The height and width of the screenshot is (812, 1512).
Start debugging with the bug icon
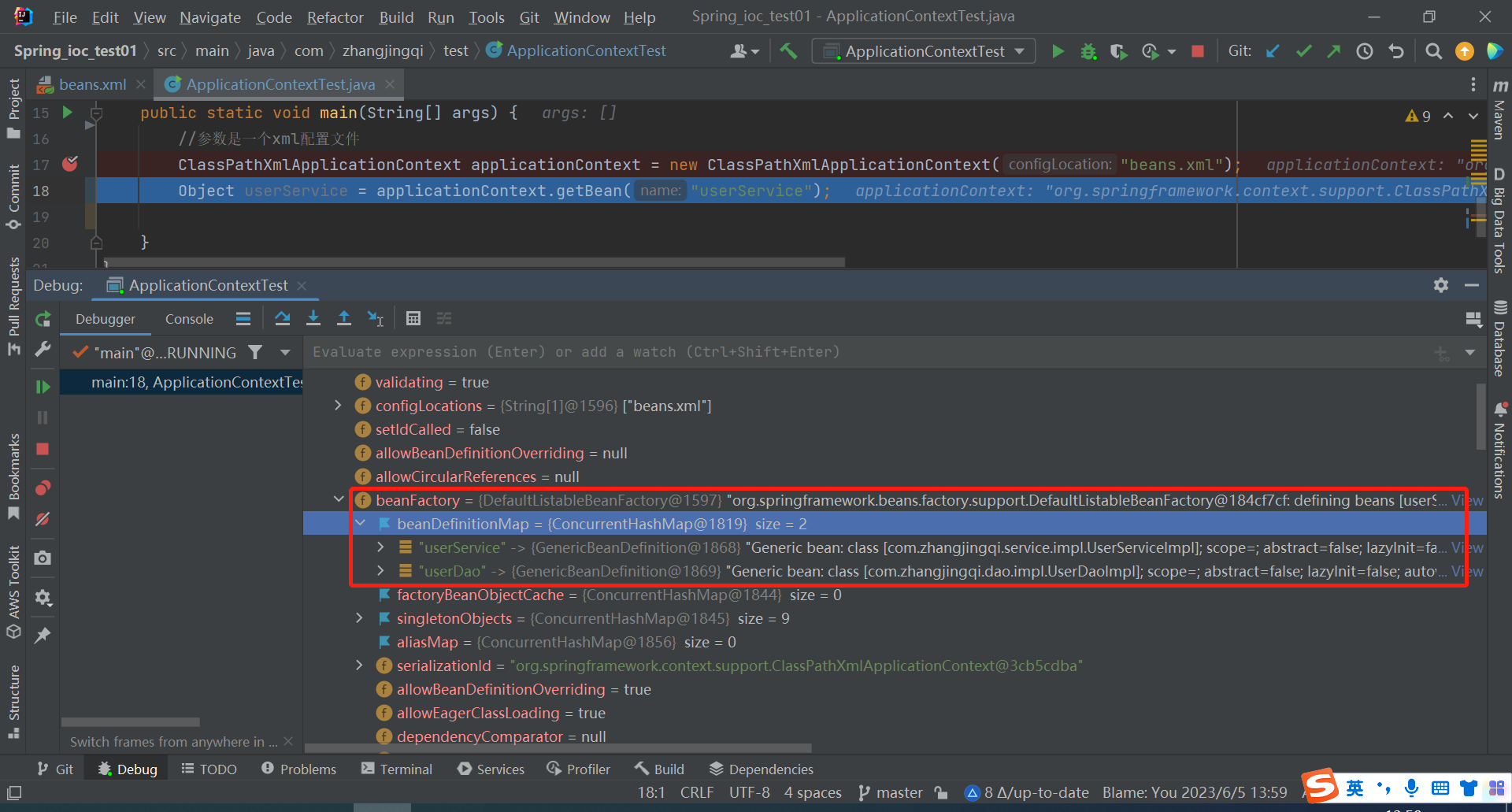pyautogui.click(x=1088, y=51)
